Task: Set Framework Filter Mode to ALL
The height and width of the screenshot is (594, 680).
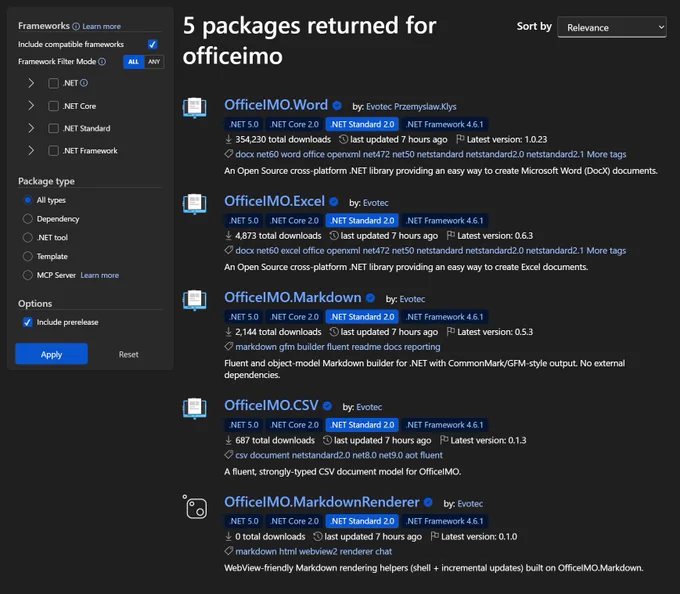Action: tap(134, 62)
